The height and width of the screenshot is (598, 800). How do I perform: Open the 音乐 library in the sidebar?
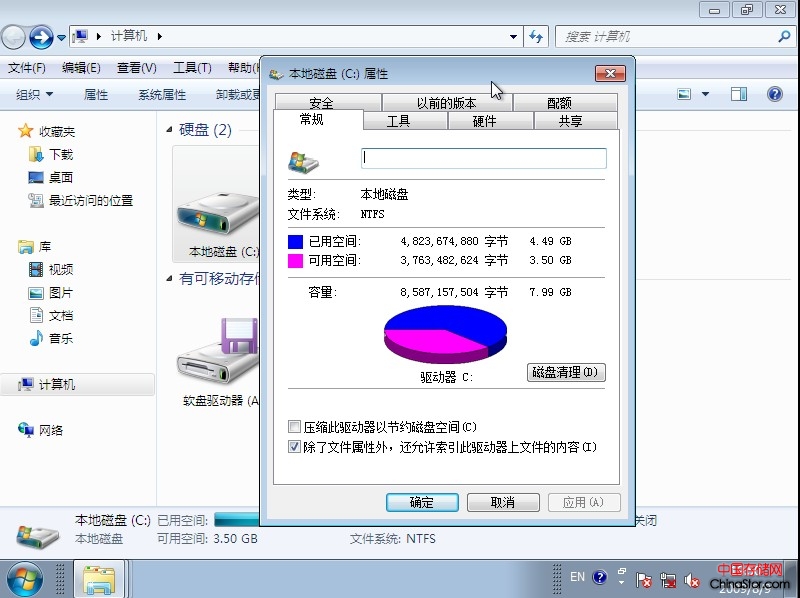36,339
